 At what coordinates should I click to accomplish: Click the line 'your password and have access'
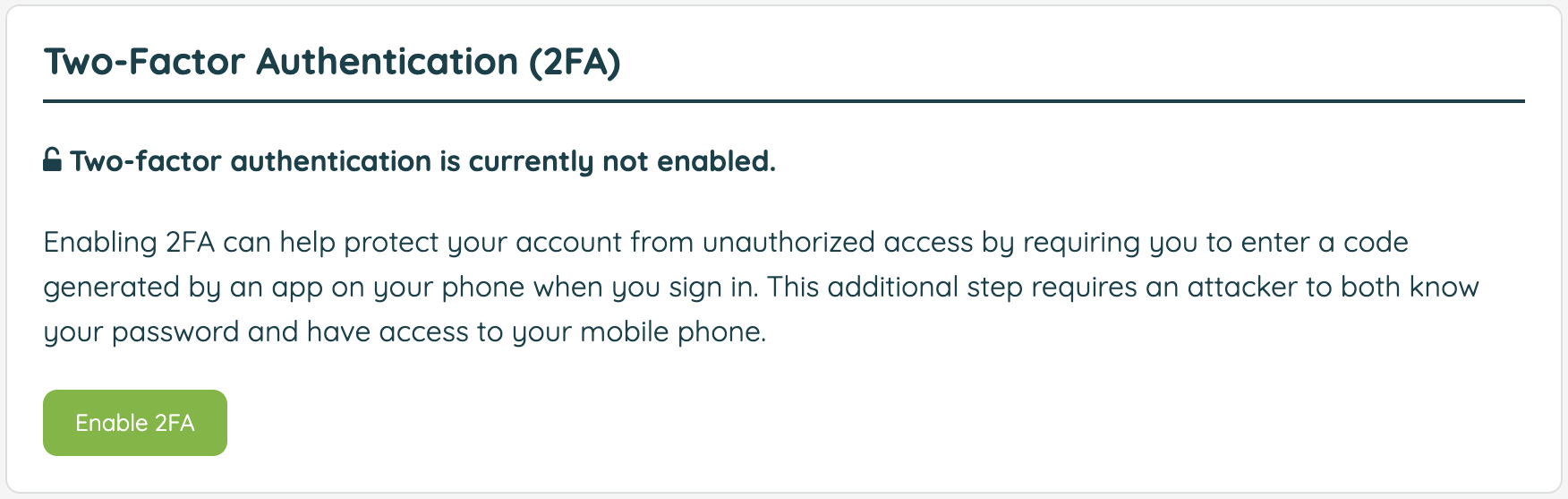click(x=405, y=332)
